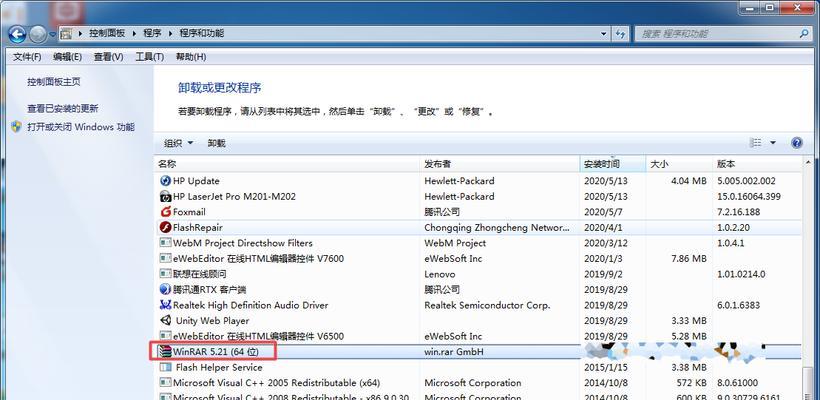Click install date 2019/9/2 cell

click(x=601, y=274)
